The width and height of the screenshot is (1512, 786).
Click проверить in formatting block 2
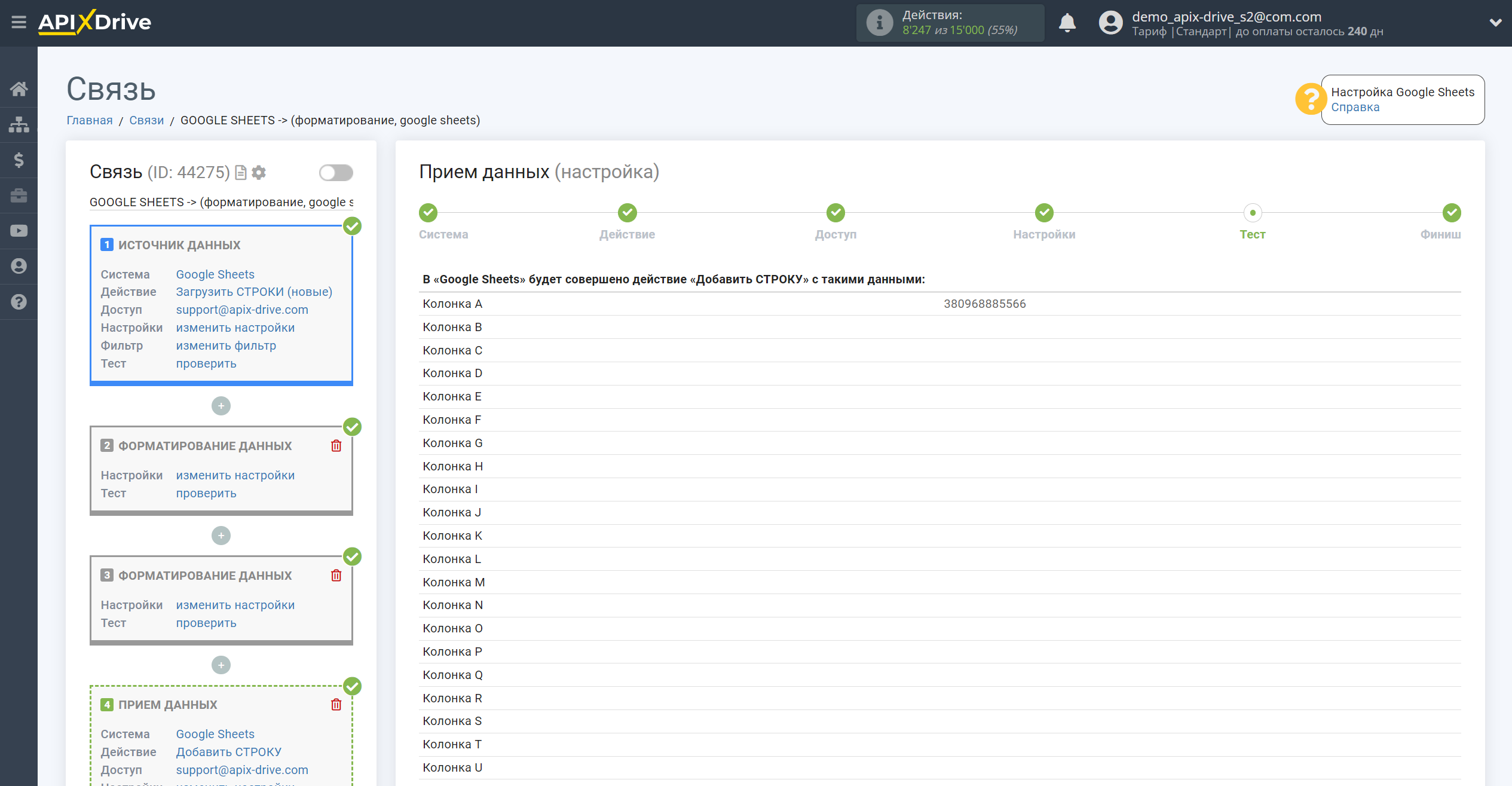pos(206,493)
